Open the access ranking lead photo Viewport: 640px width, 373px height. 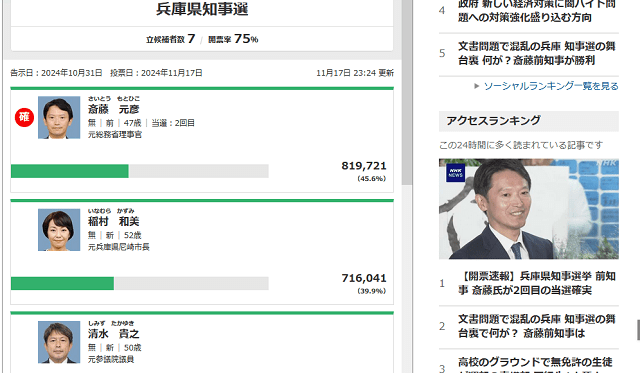pos(529,209)
